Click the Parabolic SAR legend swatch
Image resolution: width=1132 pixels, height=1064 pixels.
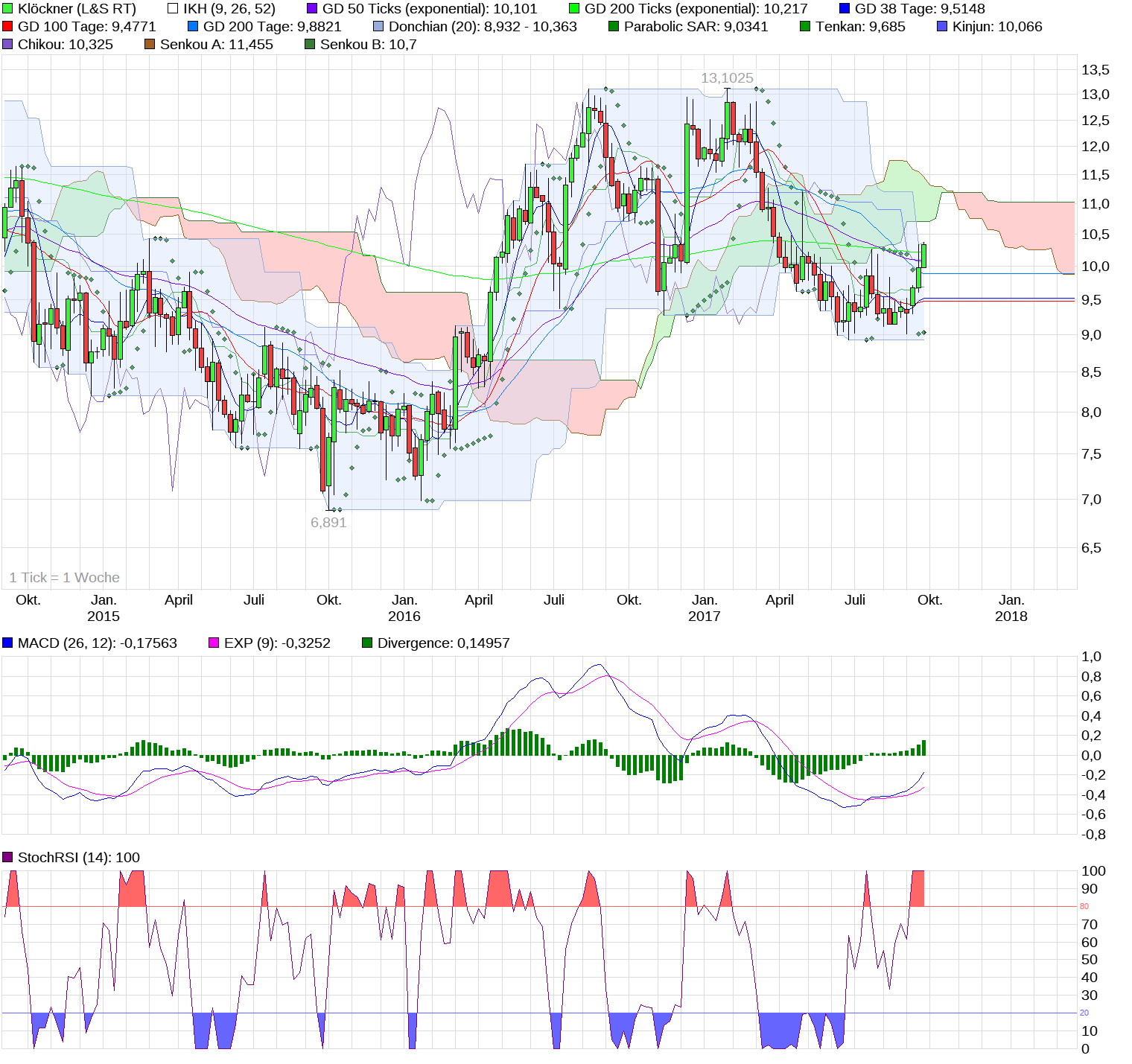point(614,27)
